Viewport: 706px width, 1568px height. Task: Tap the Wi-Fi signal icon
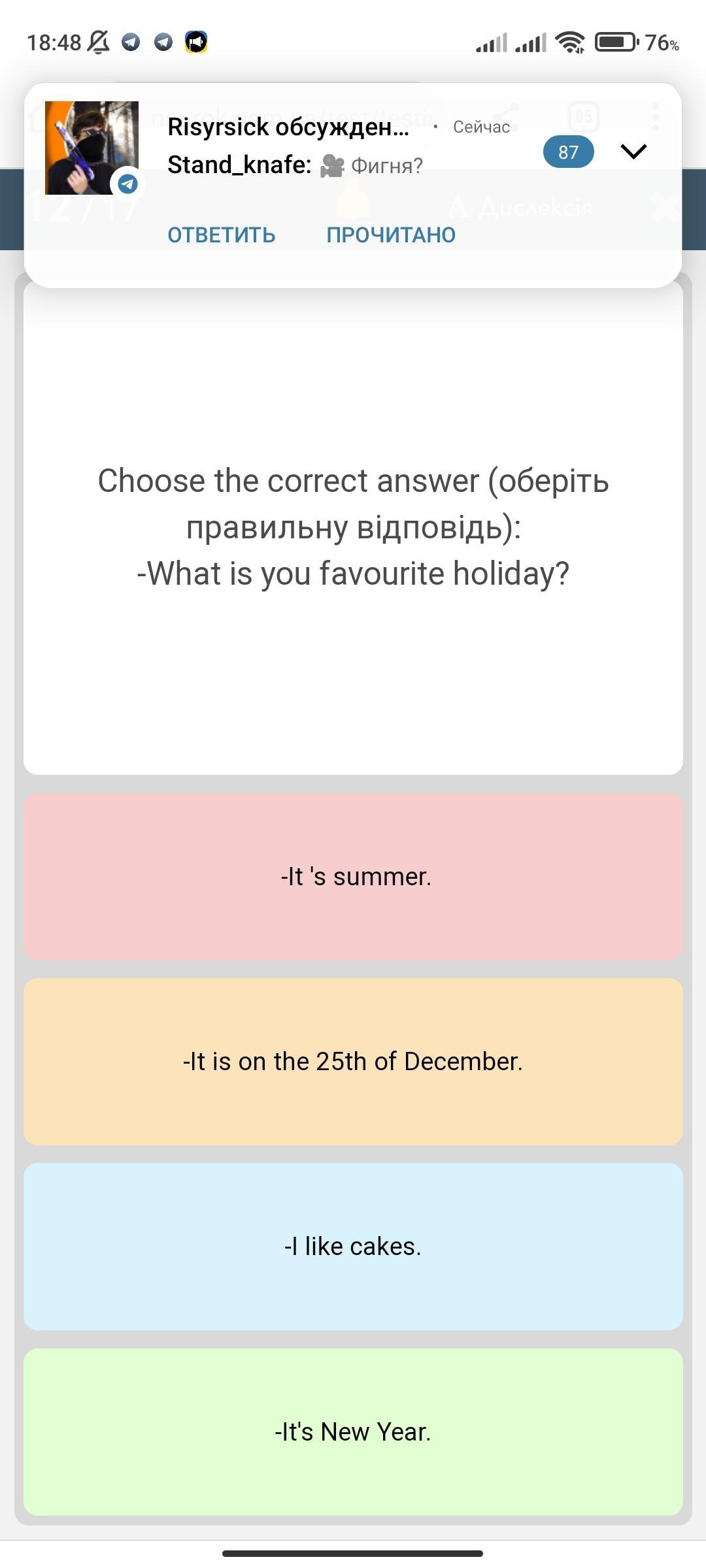[x=570, y=42]
